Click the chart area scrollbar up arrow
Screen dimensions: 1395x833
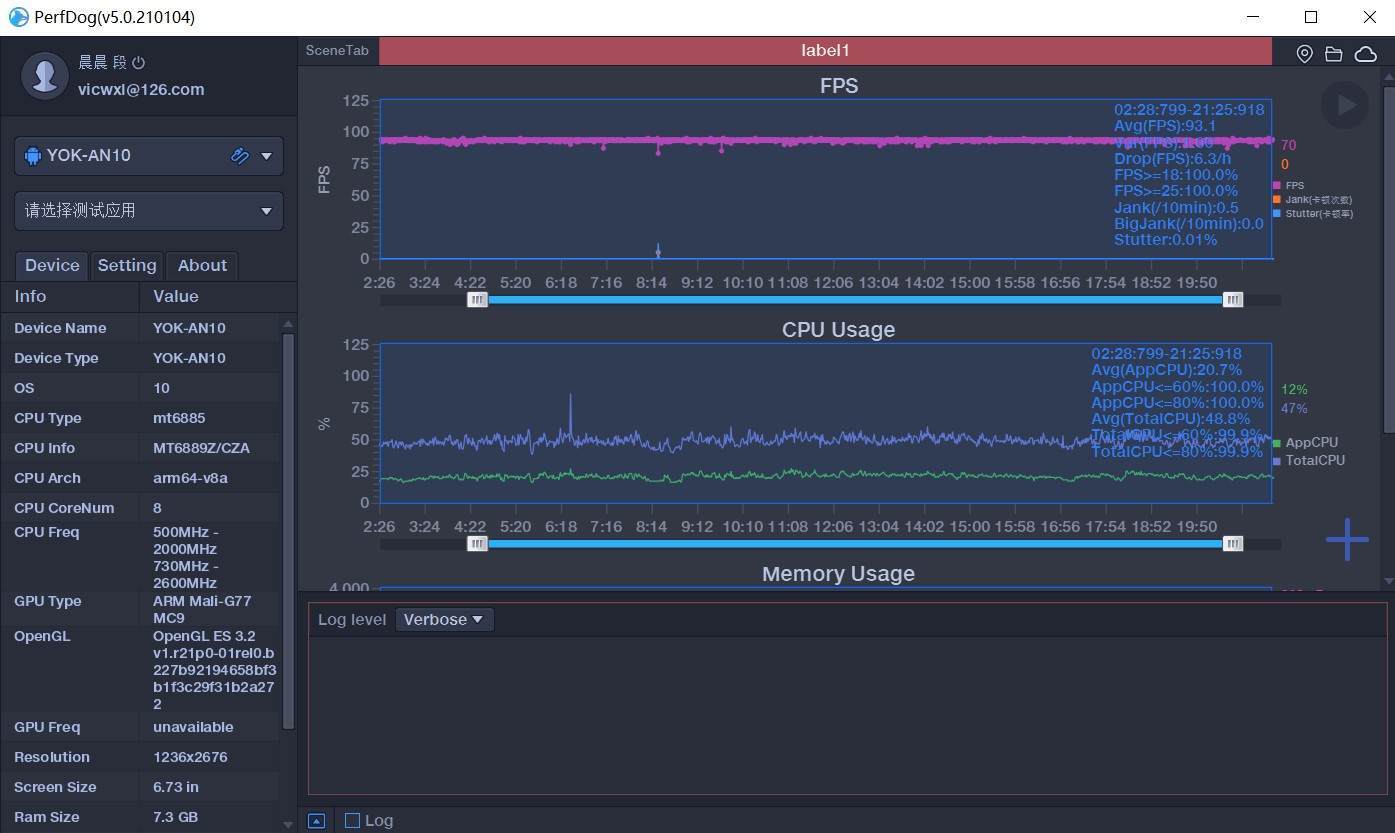[1388, 75]
